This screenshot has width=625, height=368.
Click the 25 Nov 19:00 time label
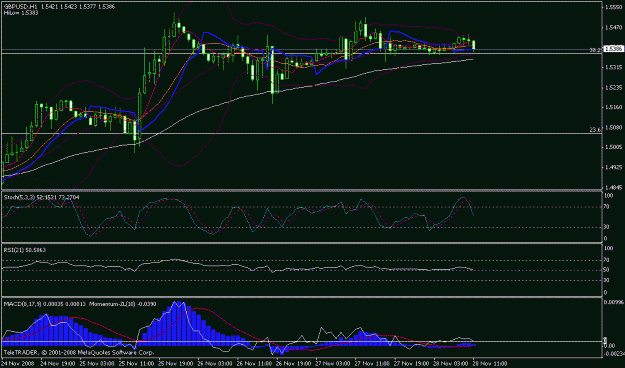point(174,364)
